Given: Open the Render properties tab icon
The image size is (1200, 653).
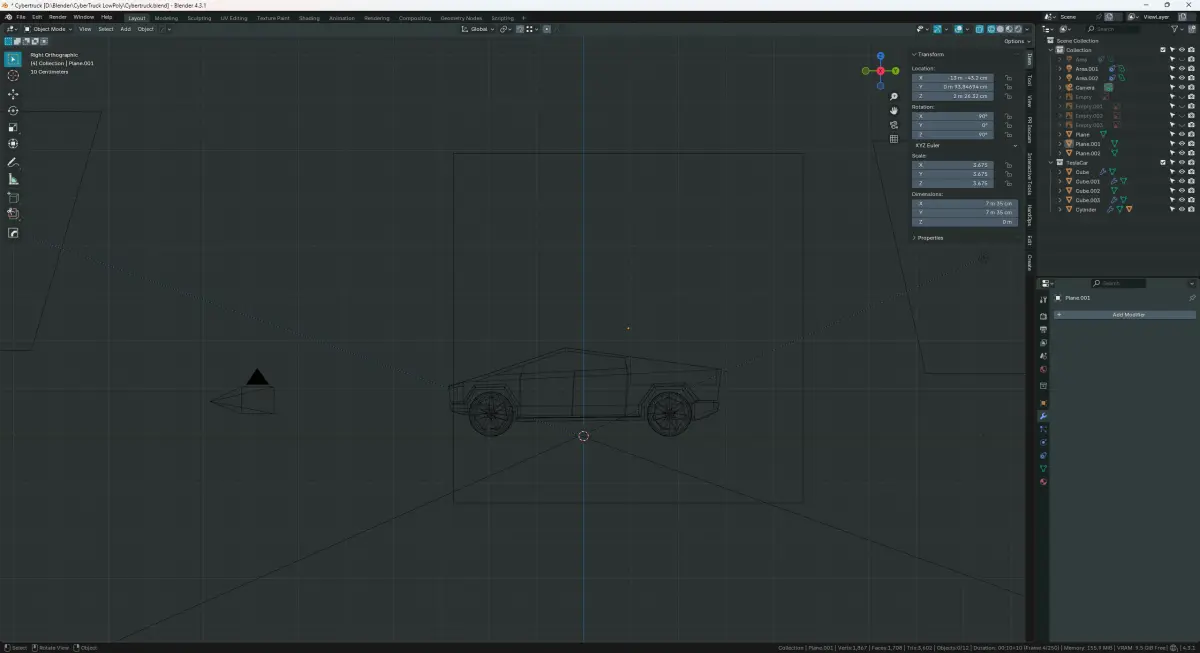Looking at the screenshot, I should [1043, 316].
